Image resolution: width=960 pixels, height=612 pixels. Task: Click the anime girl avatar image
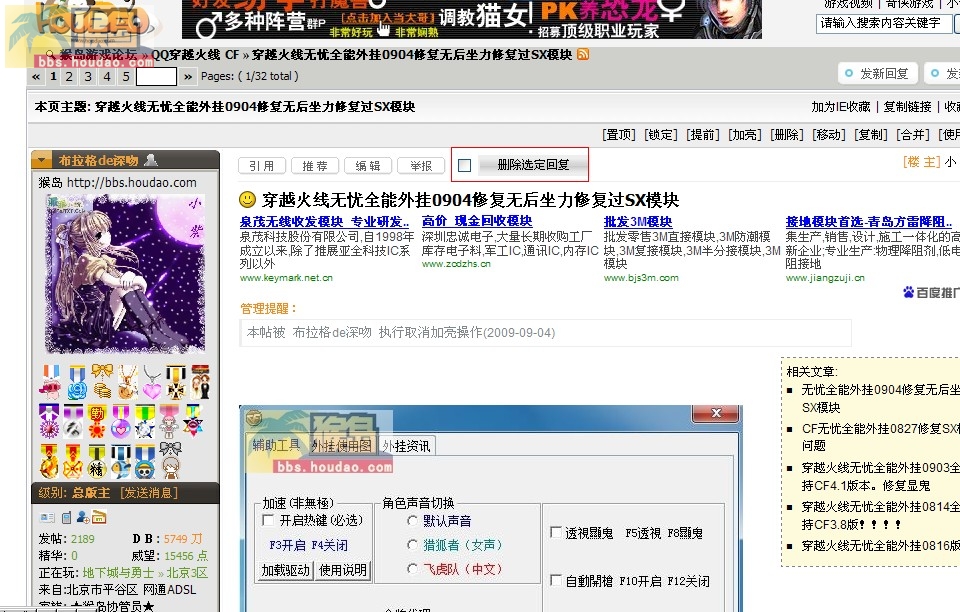point(126,274)
